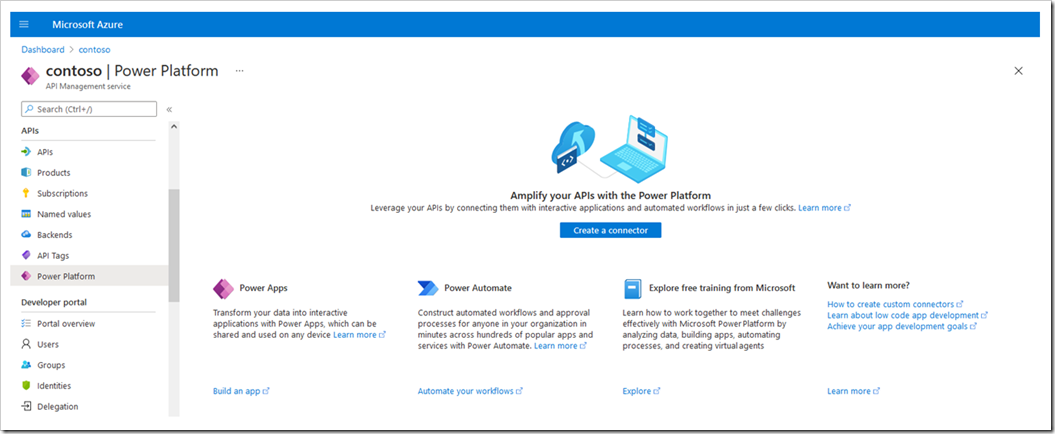This screenshot has width=1055, height=434.
Task: Click the contoso breadcrumb link
Action: (x=94, y=50)
